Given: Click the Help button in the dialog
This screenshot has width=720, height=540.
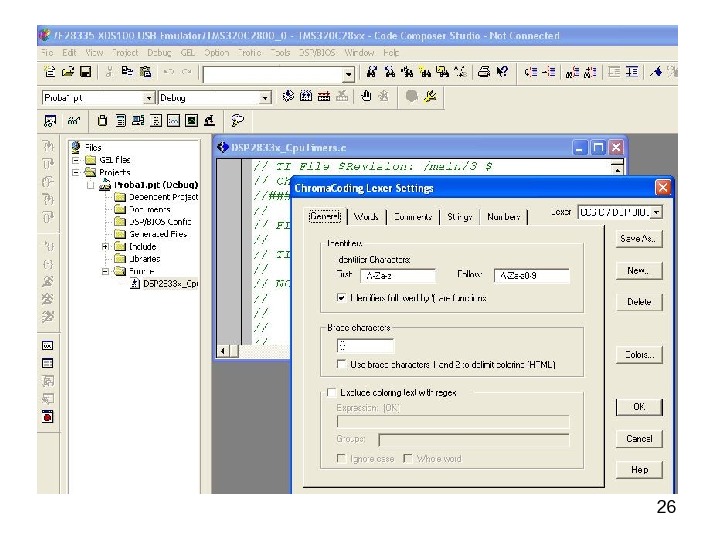Looking at the screenshot, I should pyautogui.click(x=639, y=470).
